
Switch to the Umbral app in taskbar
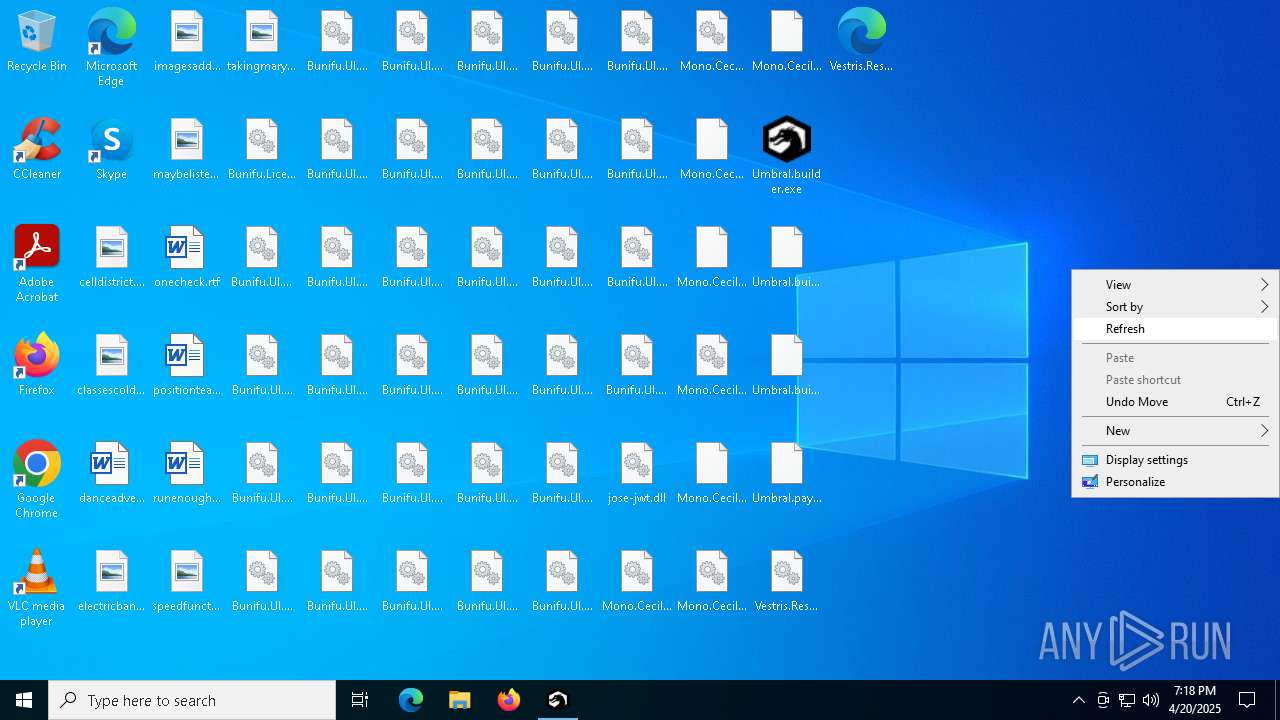pos(557,700)
